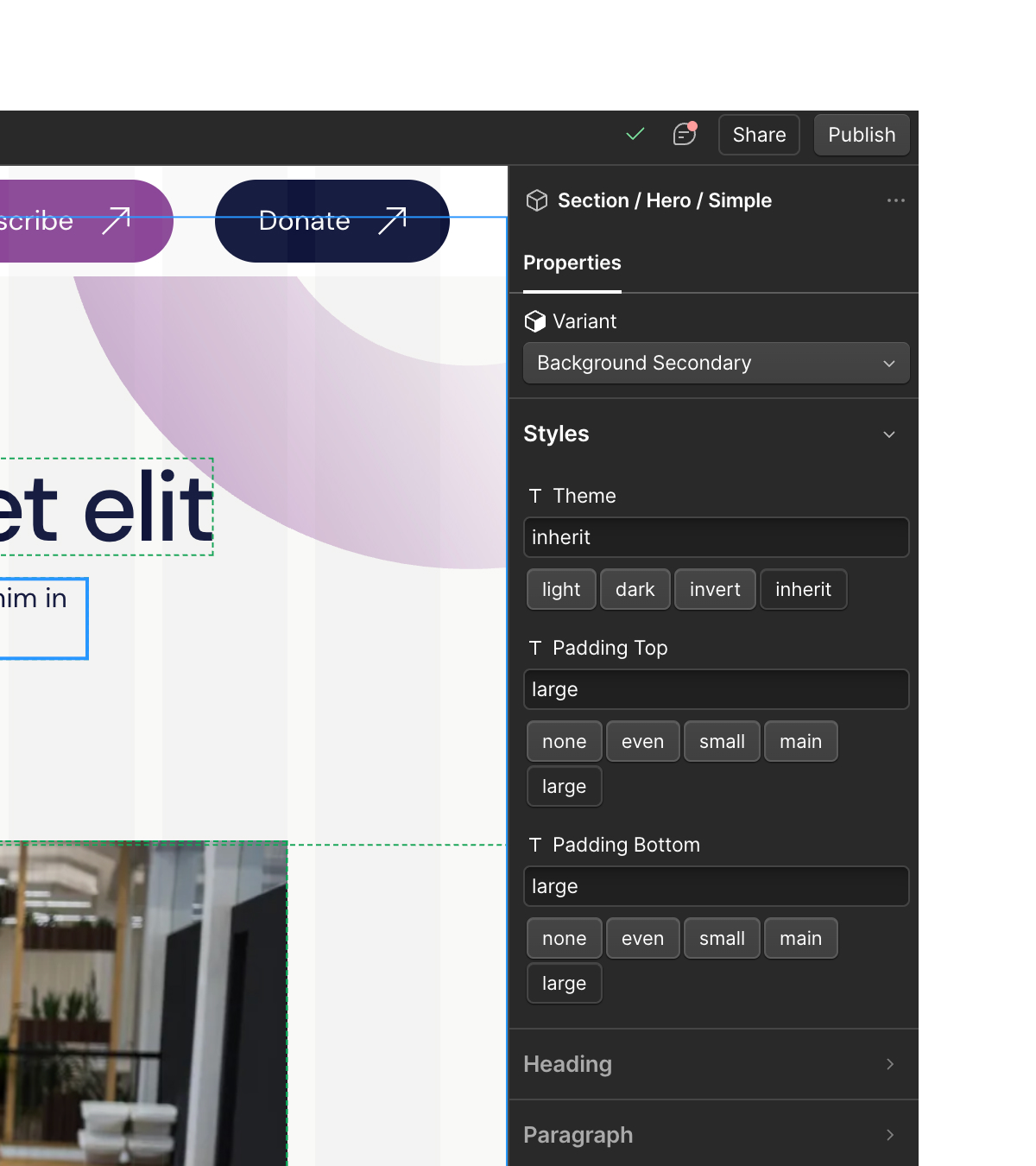Set Padding Bottom to none
Viewport: 1036px width, 1166px height.
[x=565, y=938]
